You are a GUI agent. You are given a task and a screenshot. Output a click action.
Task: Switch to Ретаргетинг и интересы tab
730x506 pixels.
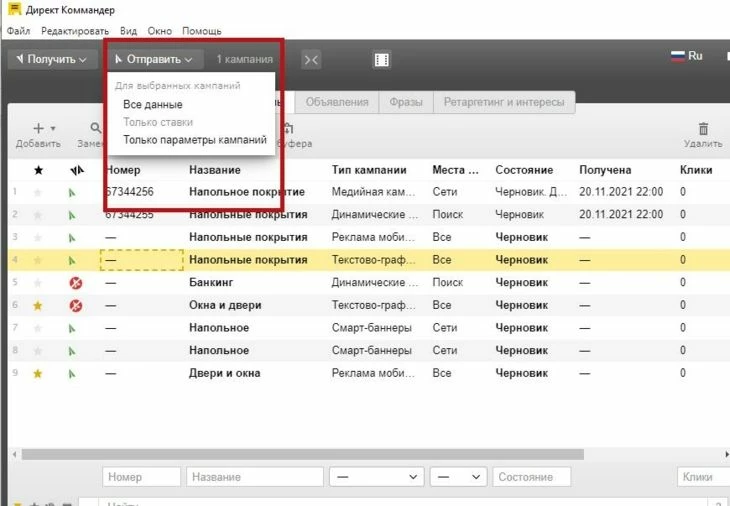click(504, 102)
